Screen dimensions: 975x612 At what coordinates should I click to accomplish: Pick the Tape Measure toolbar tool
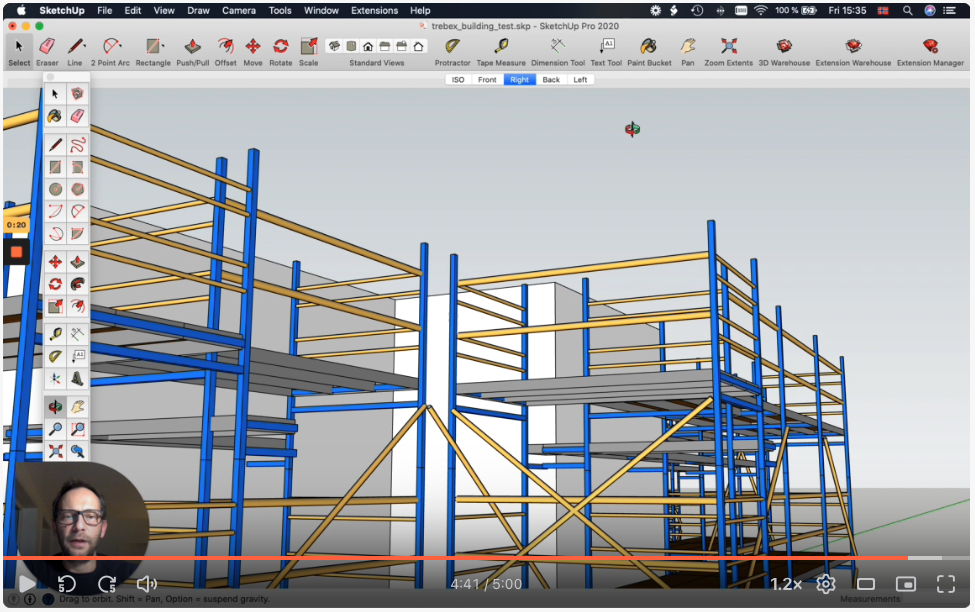(x=501, y=51)
